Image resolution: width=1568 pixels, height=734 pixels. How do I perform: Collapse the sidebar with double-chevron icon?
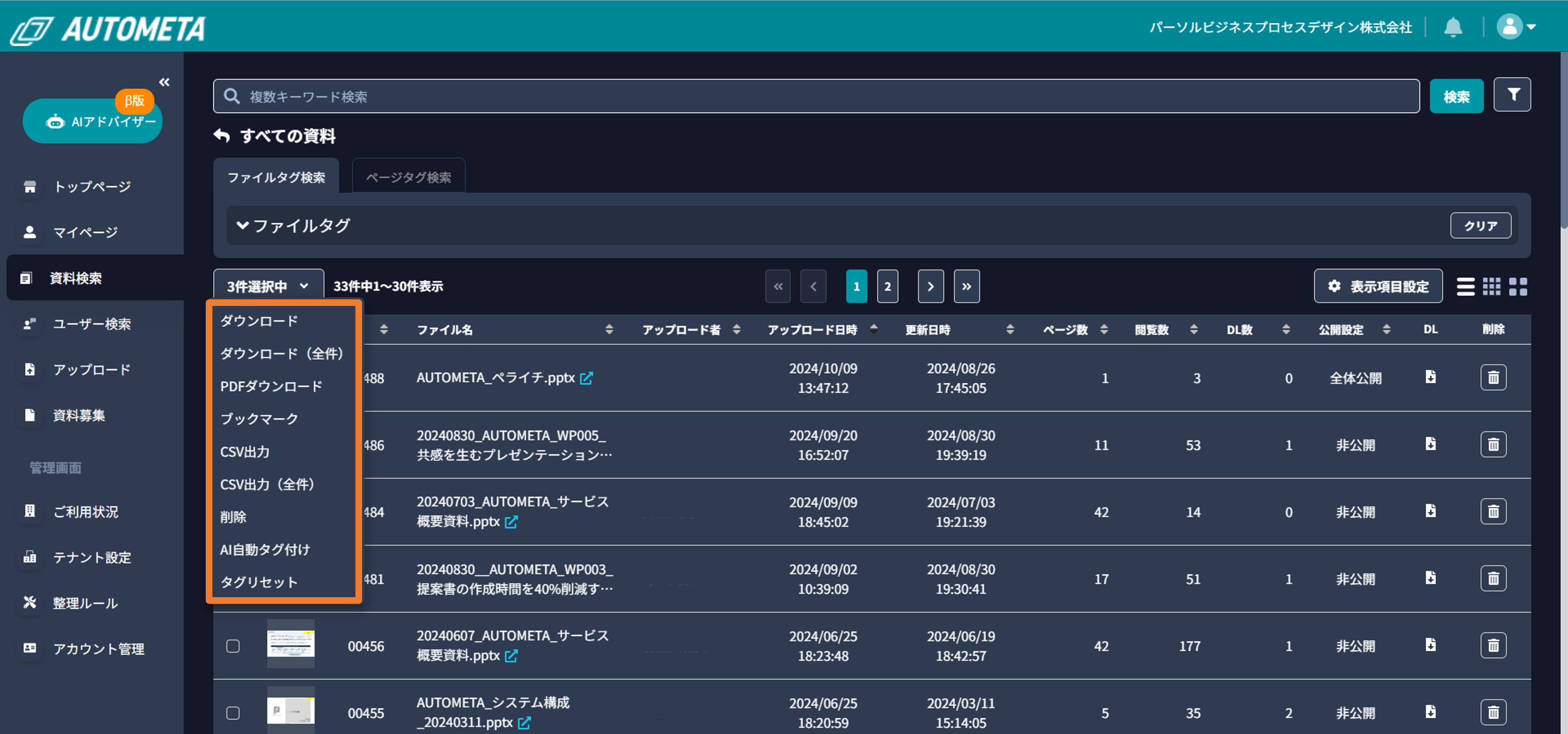[164, 82]
